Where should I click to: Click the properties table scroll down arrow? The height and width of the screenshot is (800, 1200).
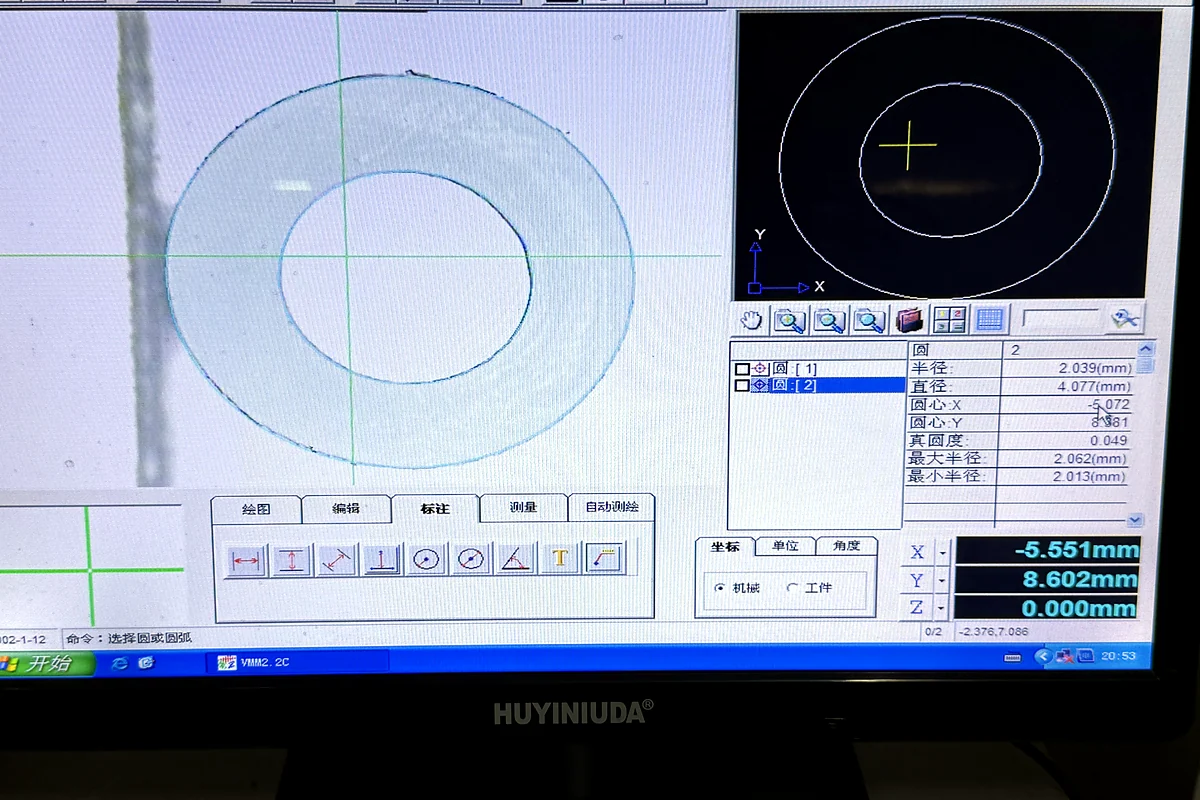click(x=1134, y=520)
